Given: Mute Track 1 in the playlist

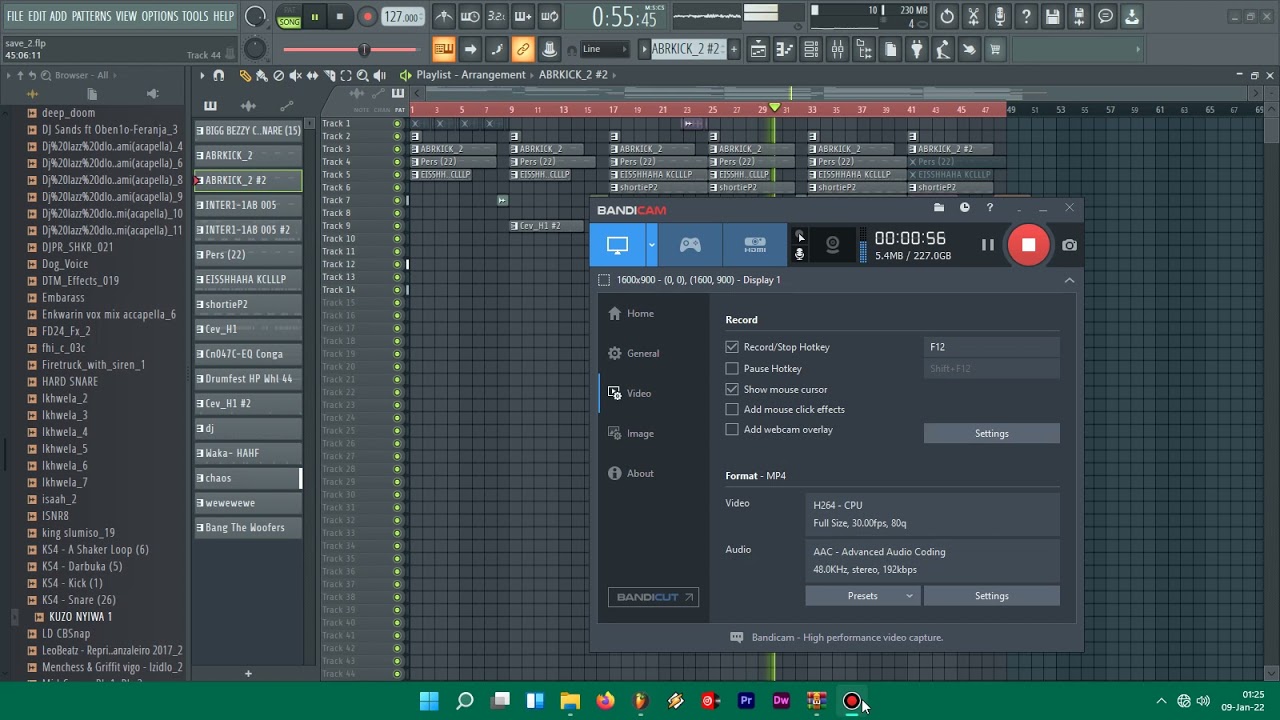Looking at the screenshot, I should [397, 124].
